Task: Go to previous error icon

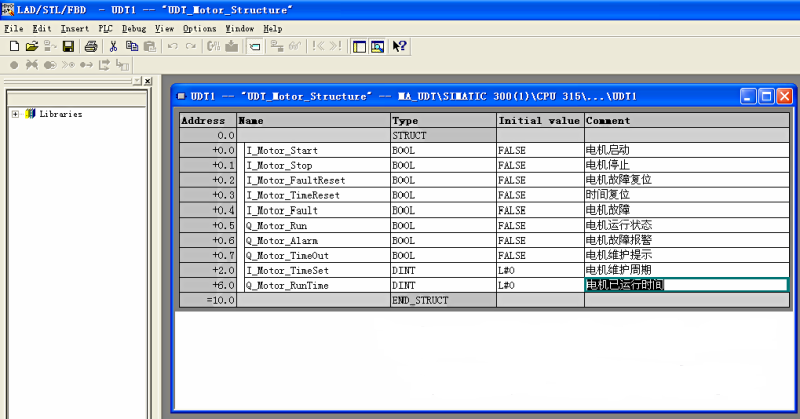Action: [318, 46]
